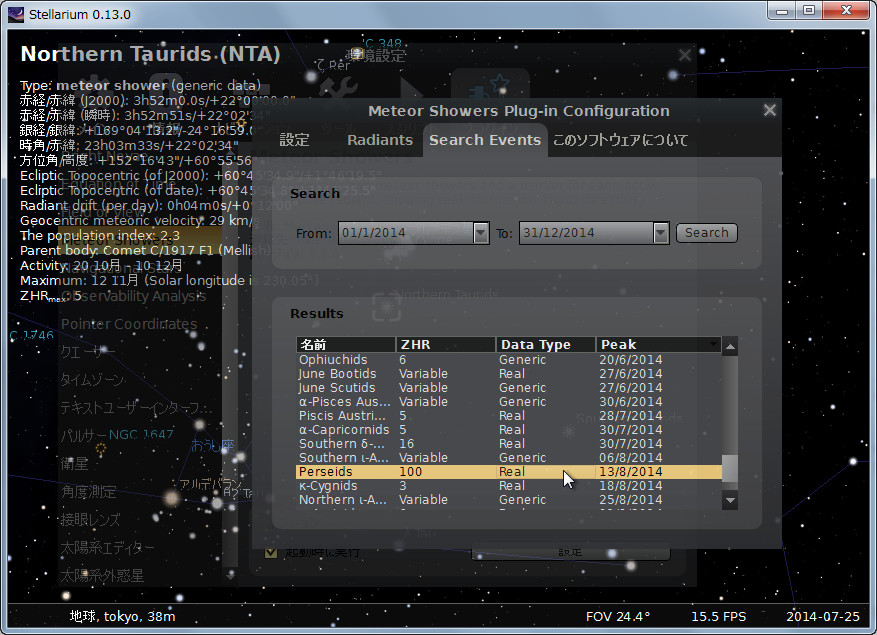Click the 2014-07-25 date in status bar
This screenshot has width=877, height=635.
(x=823, y=617)
